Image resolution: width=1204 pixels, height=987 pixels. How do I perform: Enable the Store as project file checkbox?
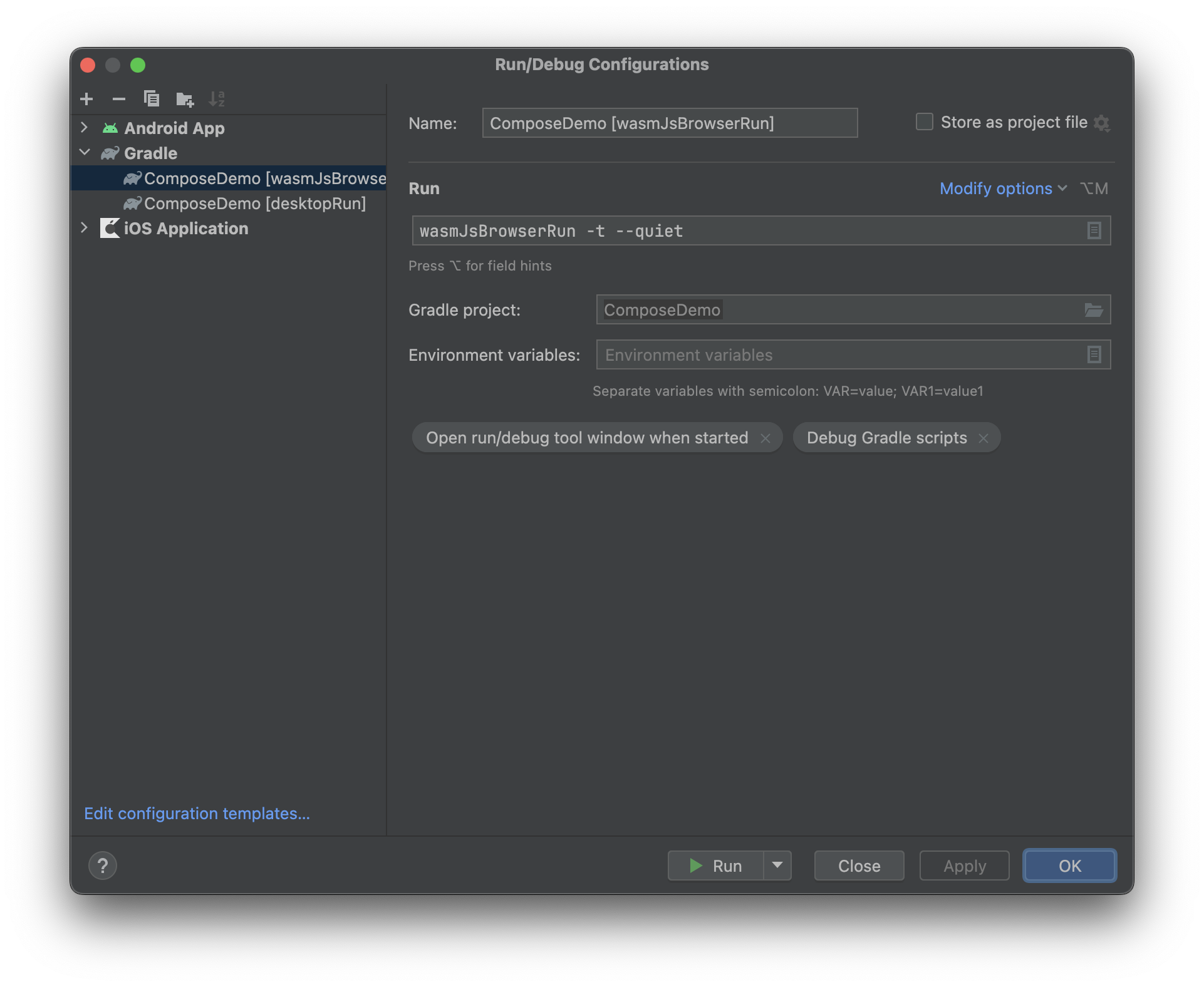(x=924, y=122)
